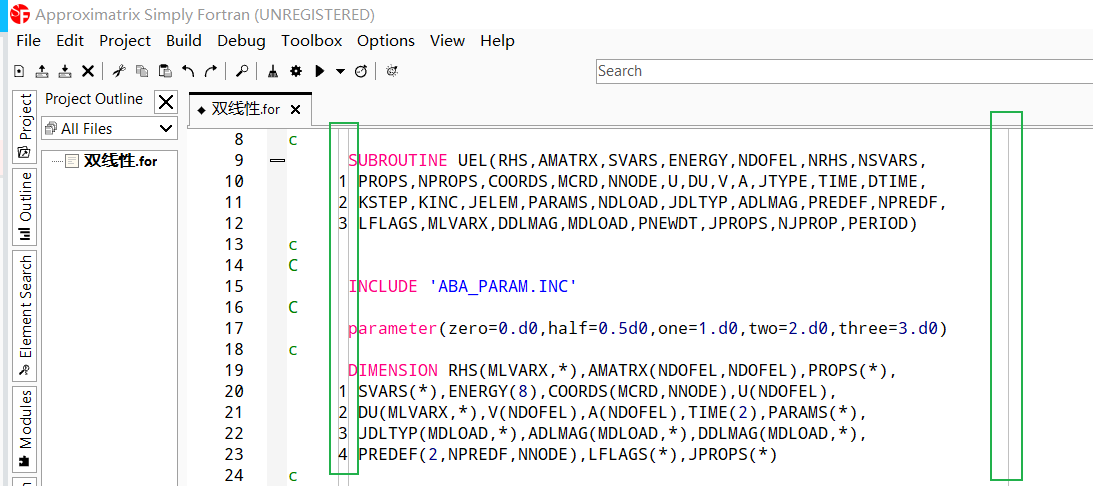This screenshot has height=486, width=1093.
Task: Clean the project with broom icon
Action: [x=273, y=70]
